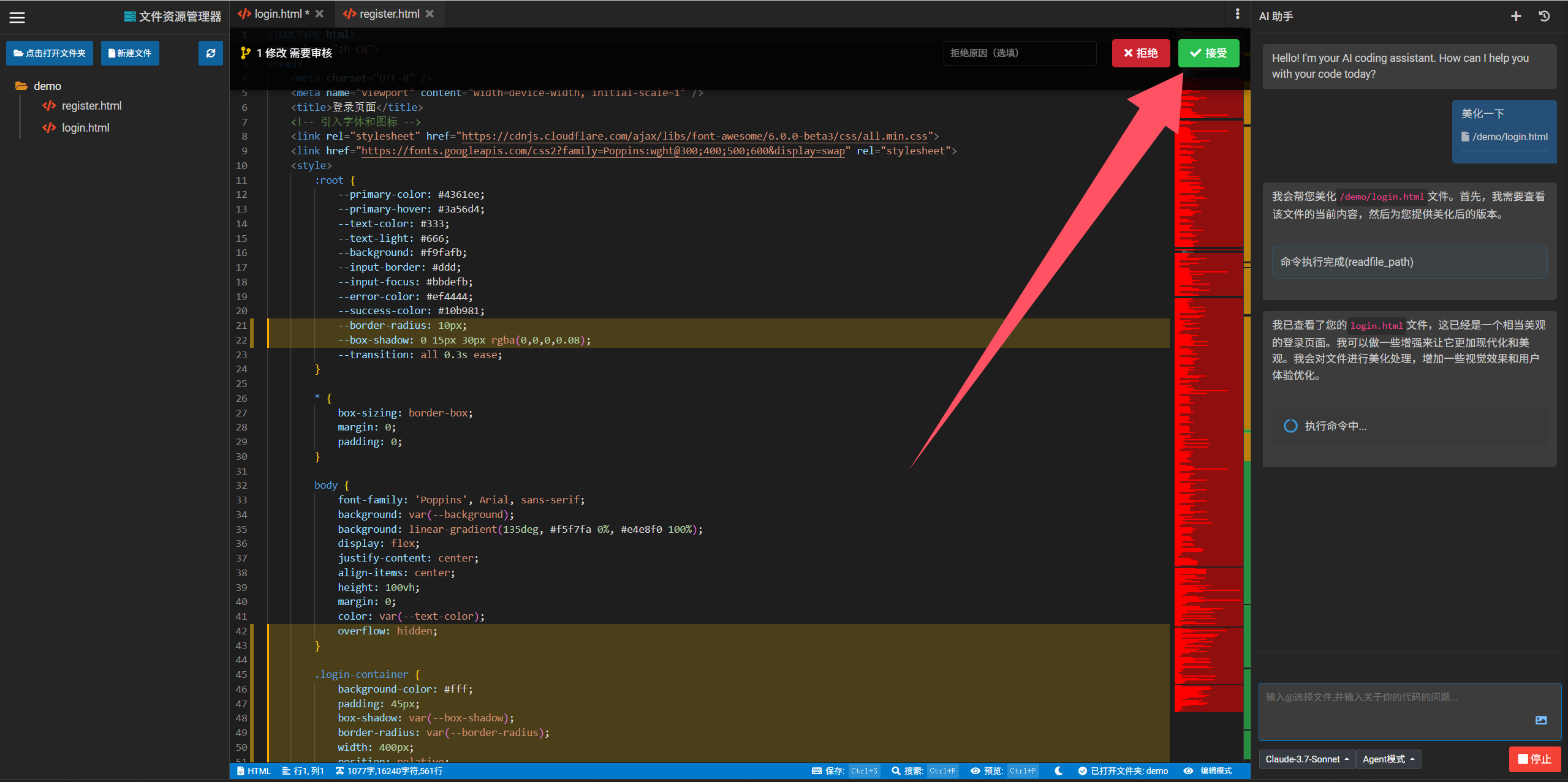Open the Google Fonts Poppins URL link
Image resolution: width=1568 pixels, height=782 pixels.
pyautogui.click(x=603, y=151)
